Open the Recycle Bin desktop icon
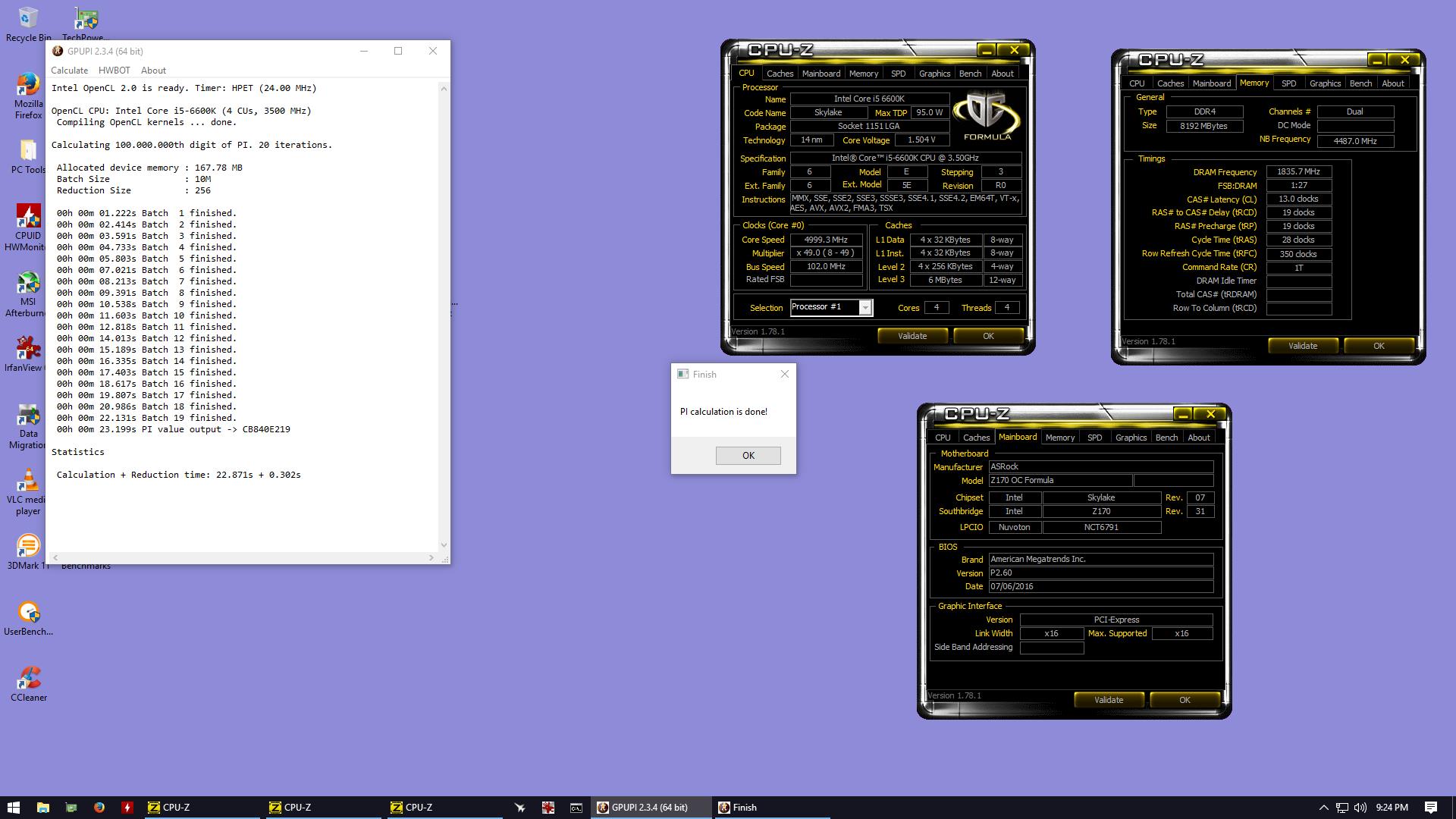This screenshot has width=1456, height=819. coord(28,24)
